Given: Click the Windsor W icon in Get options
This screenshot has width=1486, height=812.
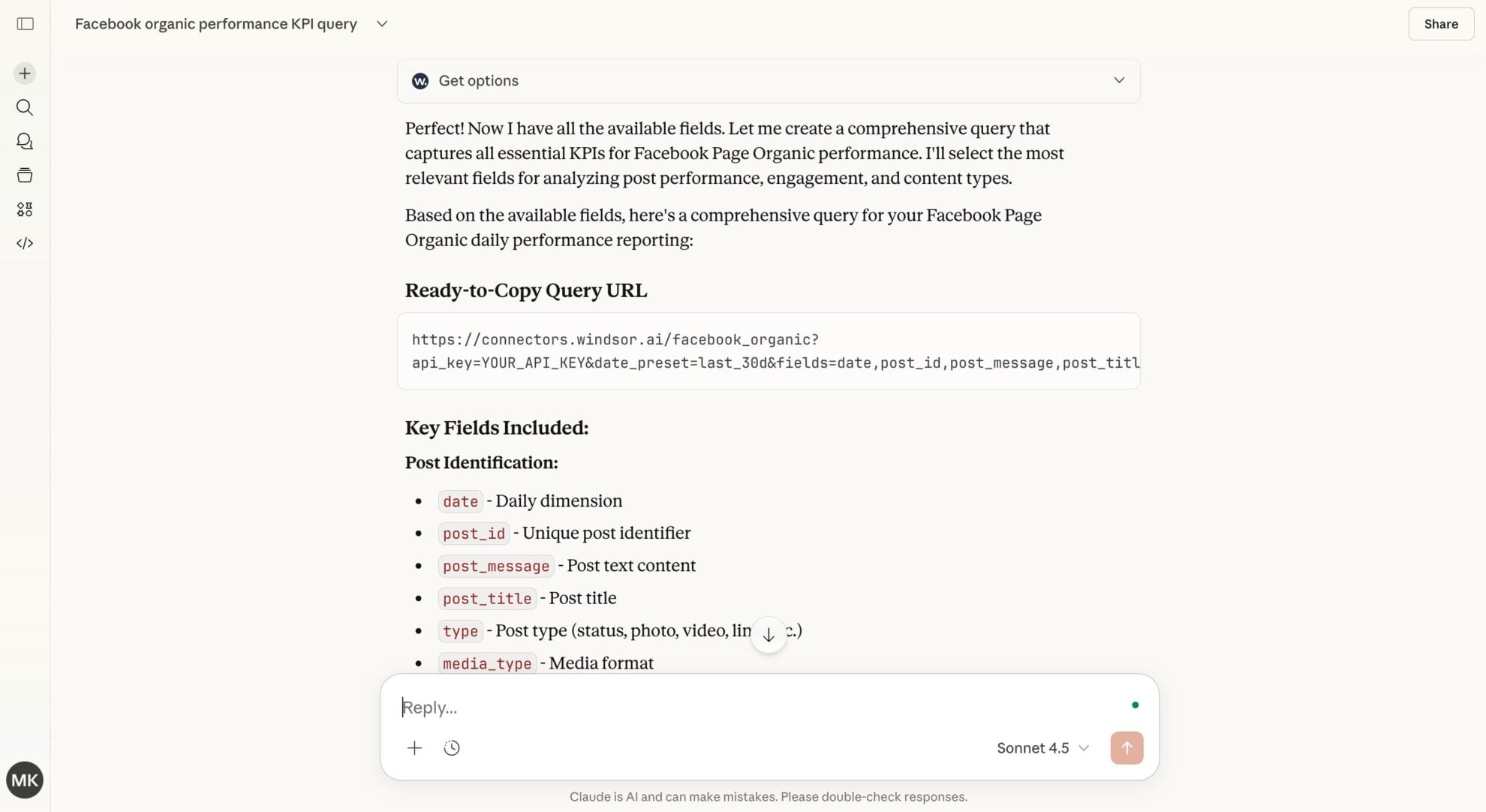Looking at the screenshot, I should [x=420, y=81].
